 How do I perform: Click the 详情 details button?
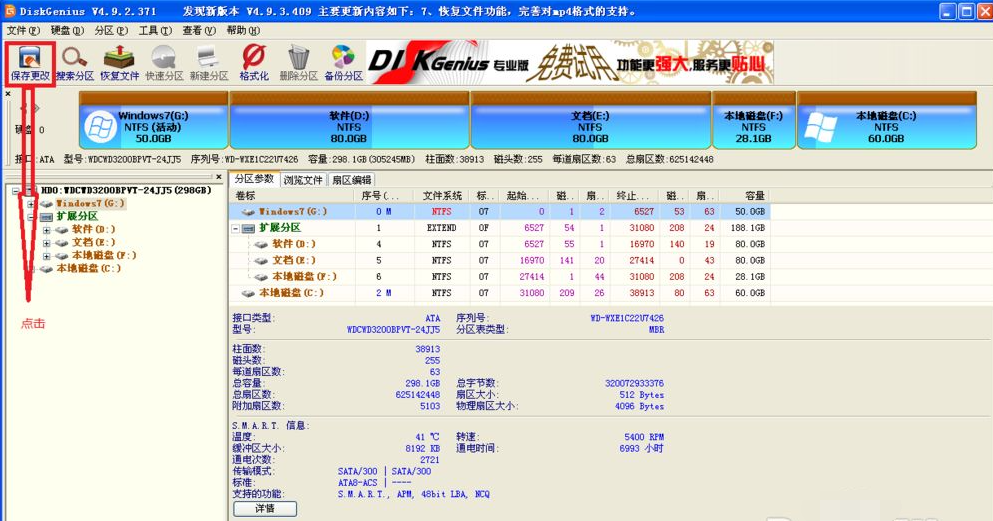coord(265,508)
